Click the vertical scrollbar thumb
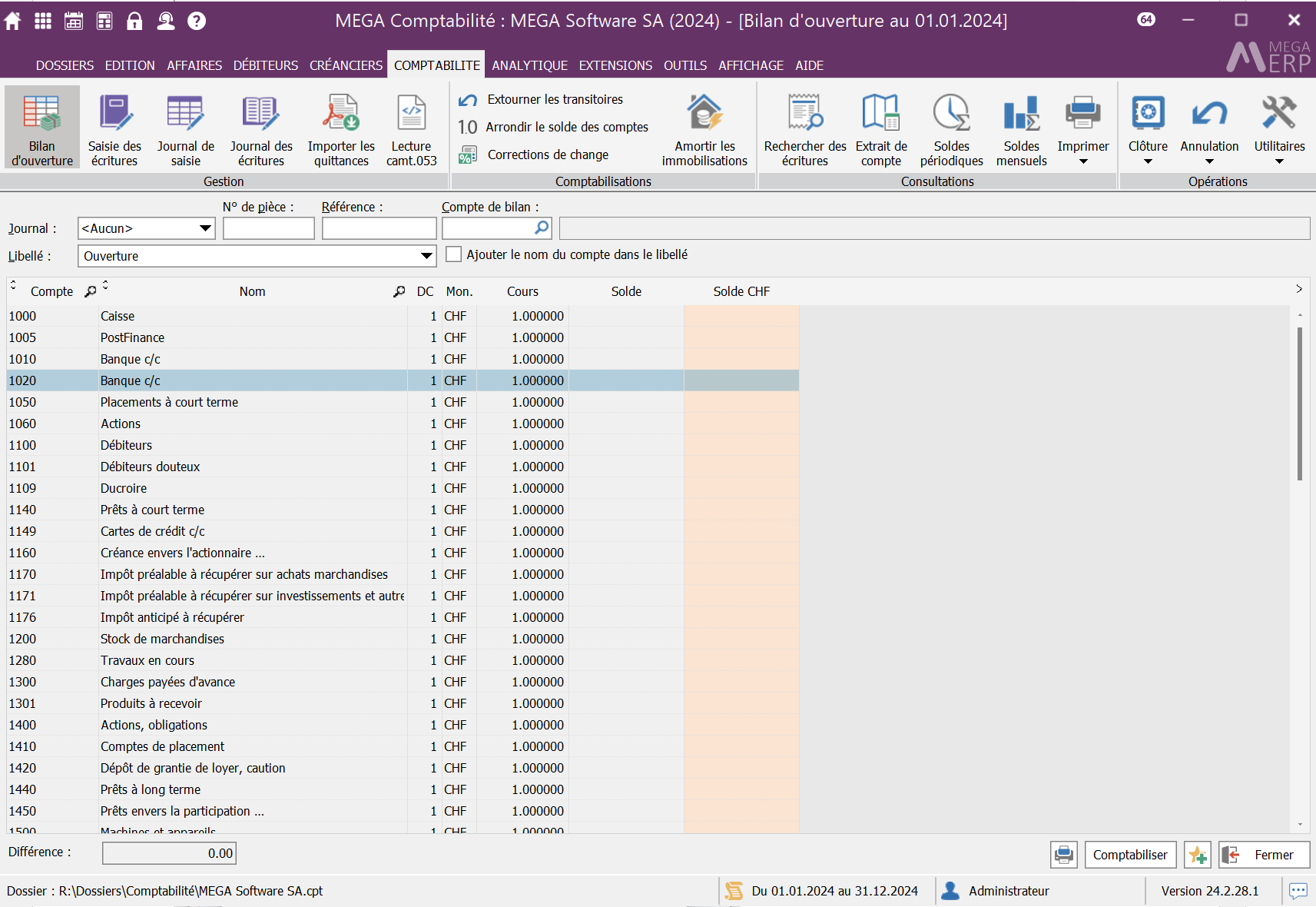The width and height of the screenshot is (1316, 907). [1300, 404]
